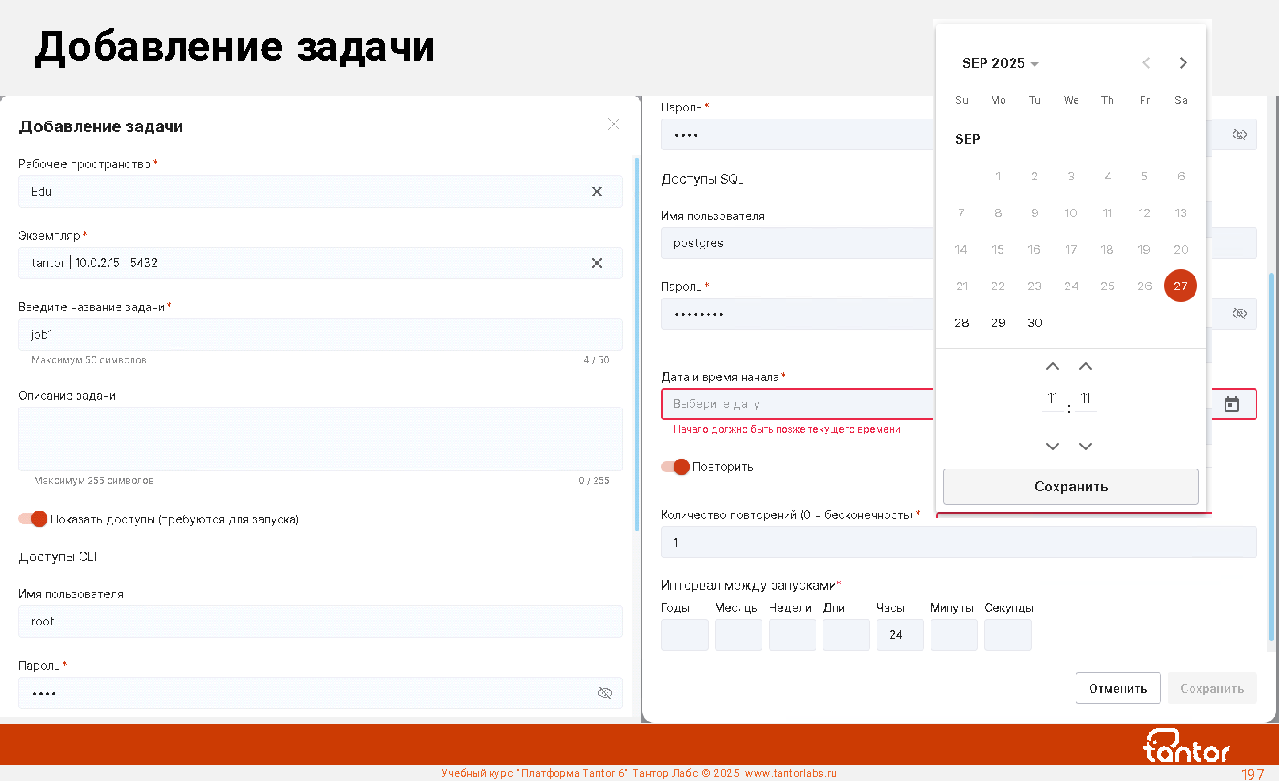
Task: Click the Отменить button
Action: pyautogui.click(x=1117, y=688)
